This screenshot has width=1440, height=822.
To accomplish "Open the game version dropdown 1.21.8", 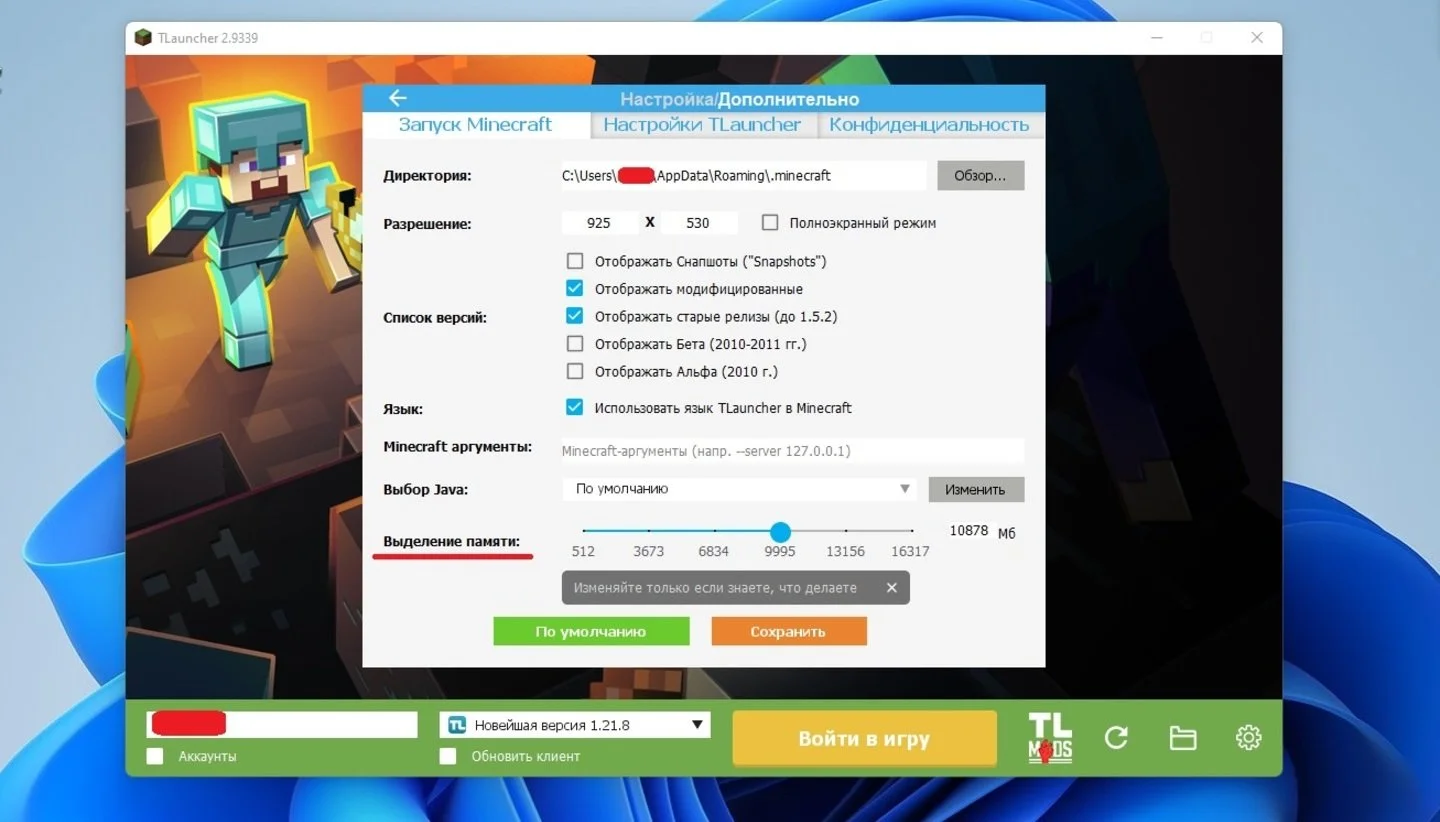I will (575, 725).
